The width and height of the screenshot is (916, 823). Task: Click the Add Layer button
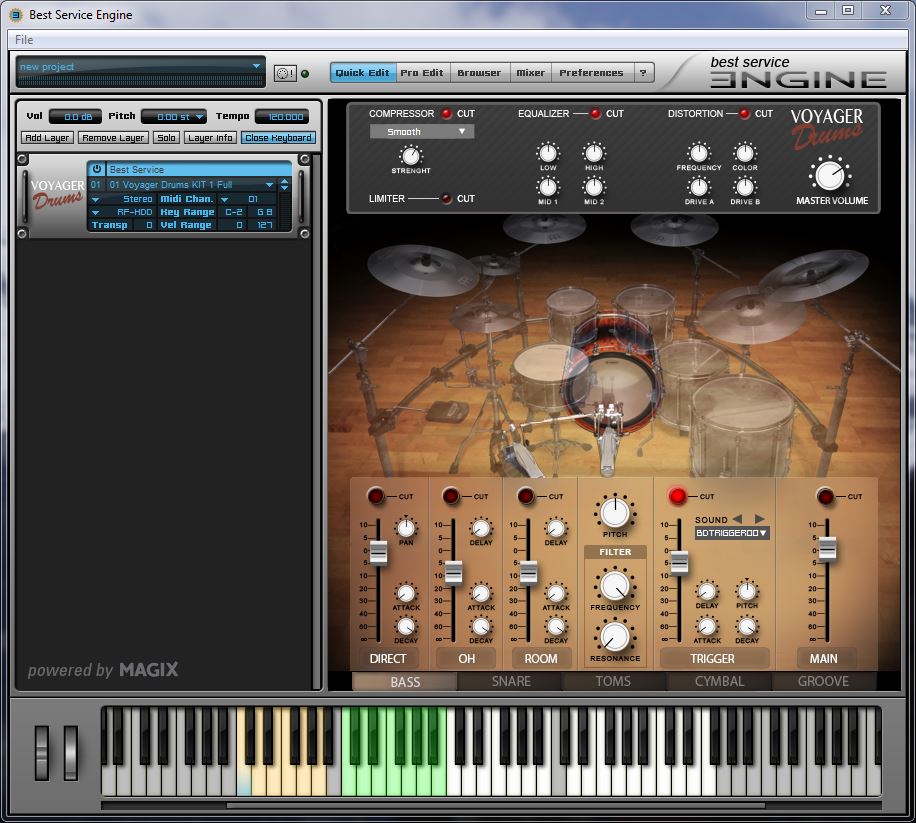(x=47, y=137)
